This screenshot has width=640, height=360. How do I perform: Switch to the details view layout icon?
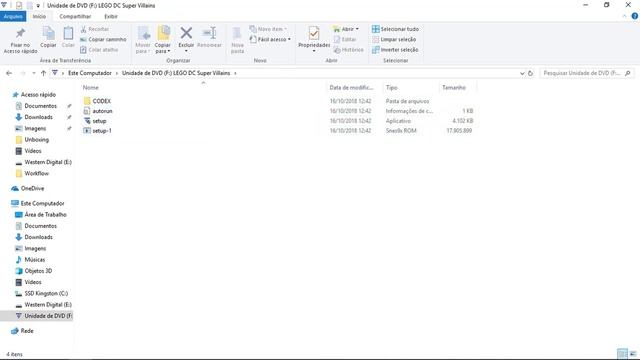point(622,354)
